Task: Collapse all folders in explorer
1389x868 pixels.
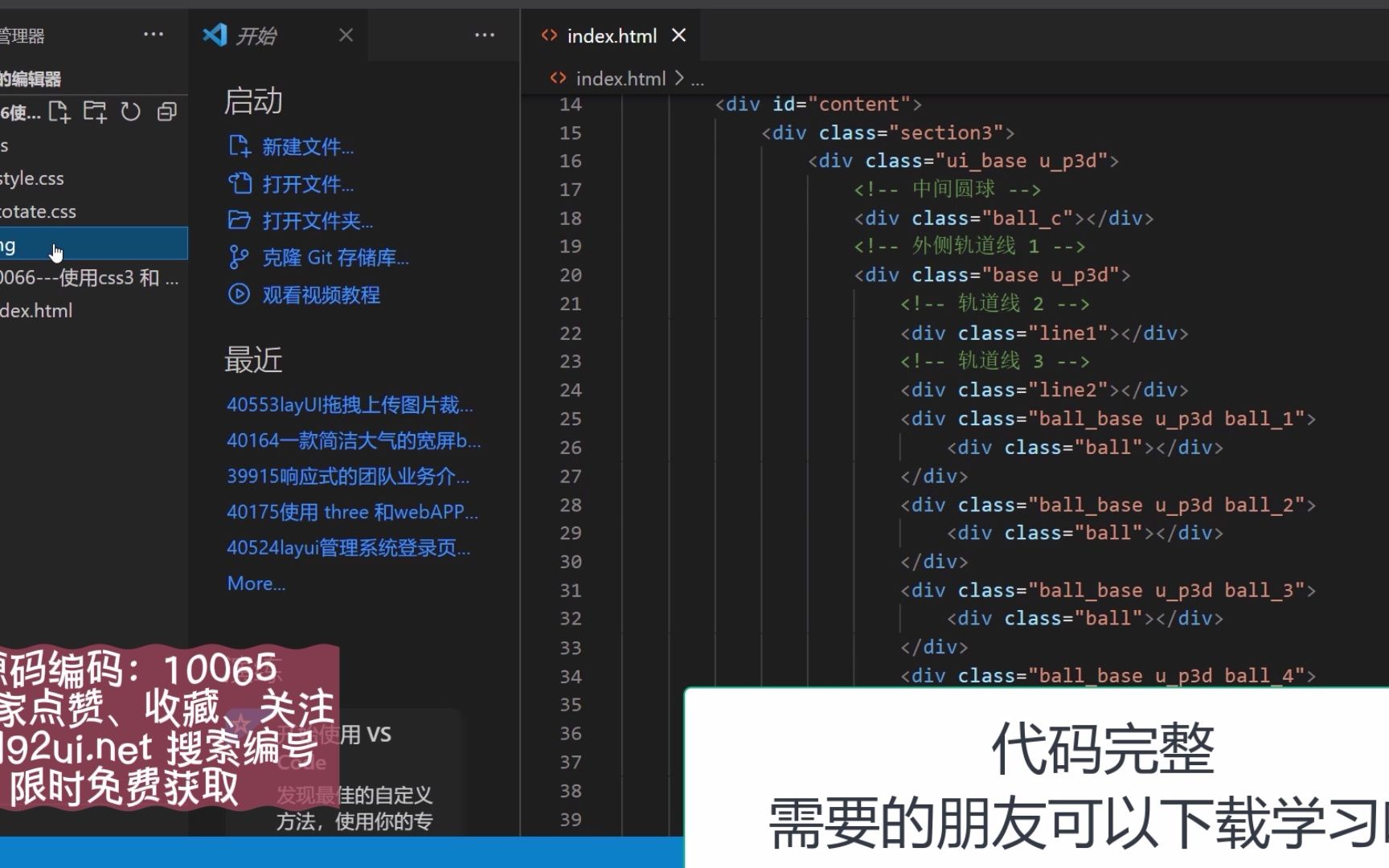Action: pos(166,112)
